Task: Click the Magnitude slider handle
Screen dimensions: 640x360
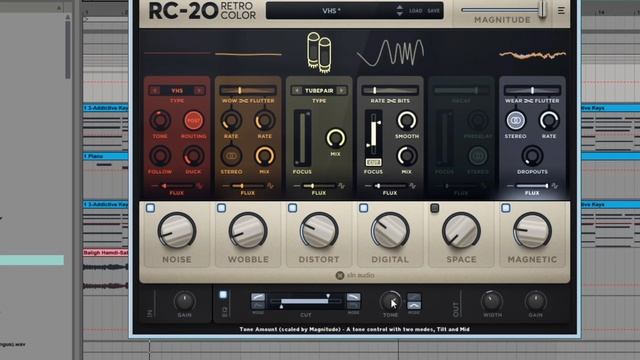Action: point(542,9)
